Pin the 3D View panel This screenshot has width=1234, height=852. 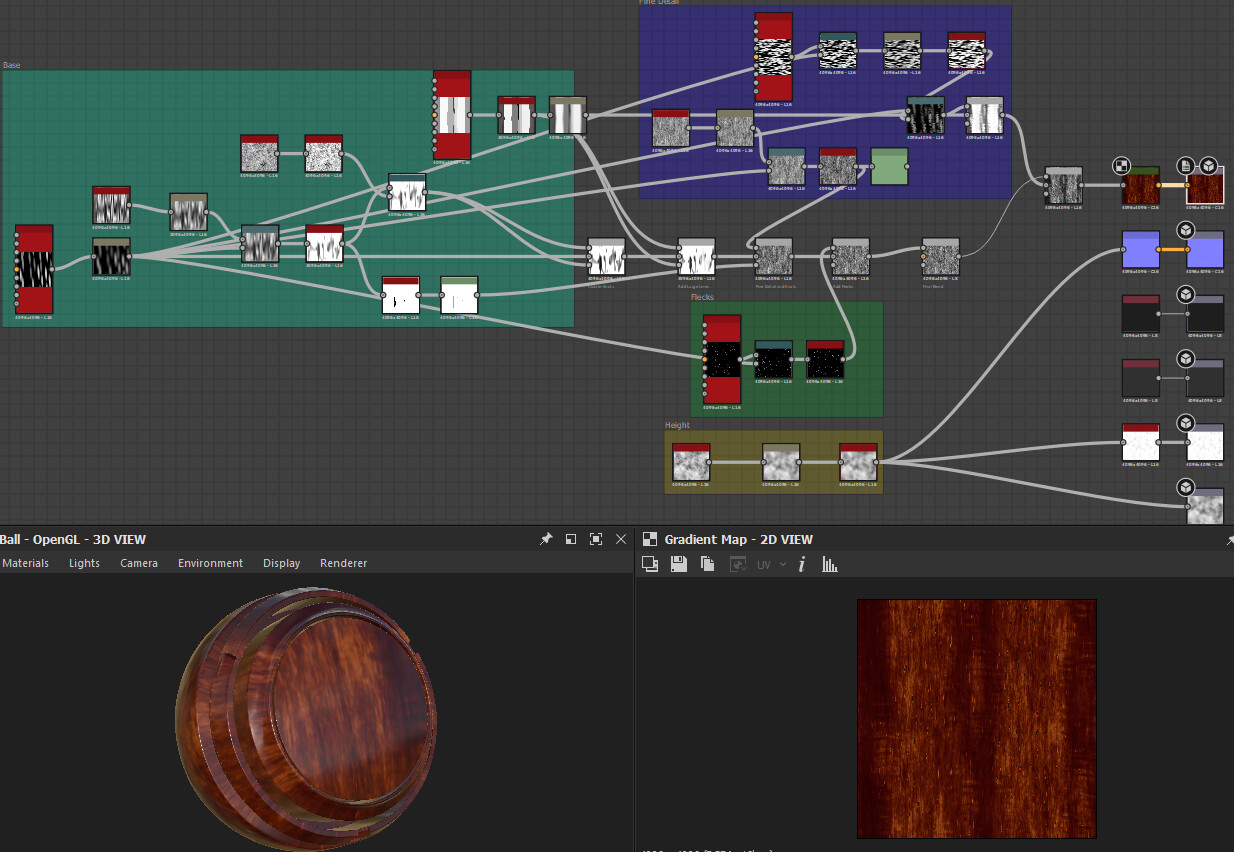point(546,539)
